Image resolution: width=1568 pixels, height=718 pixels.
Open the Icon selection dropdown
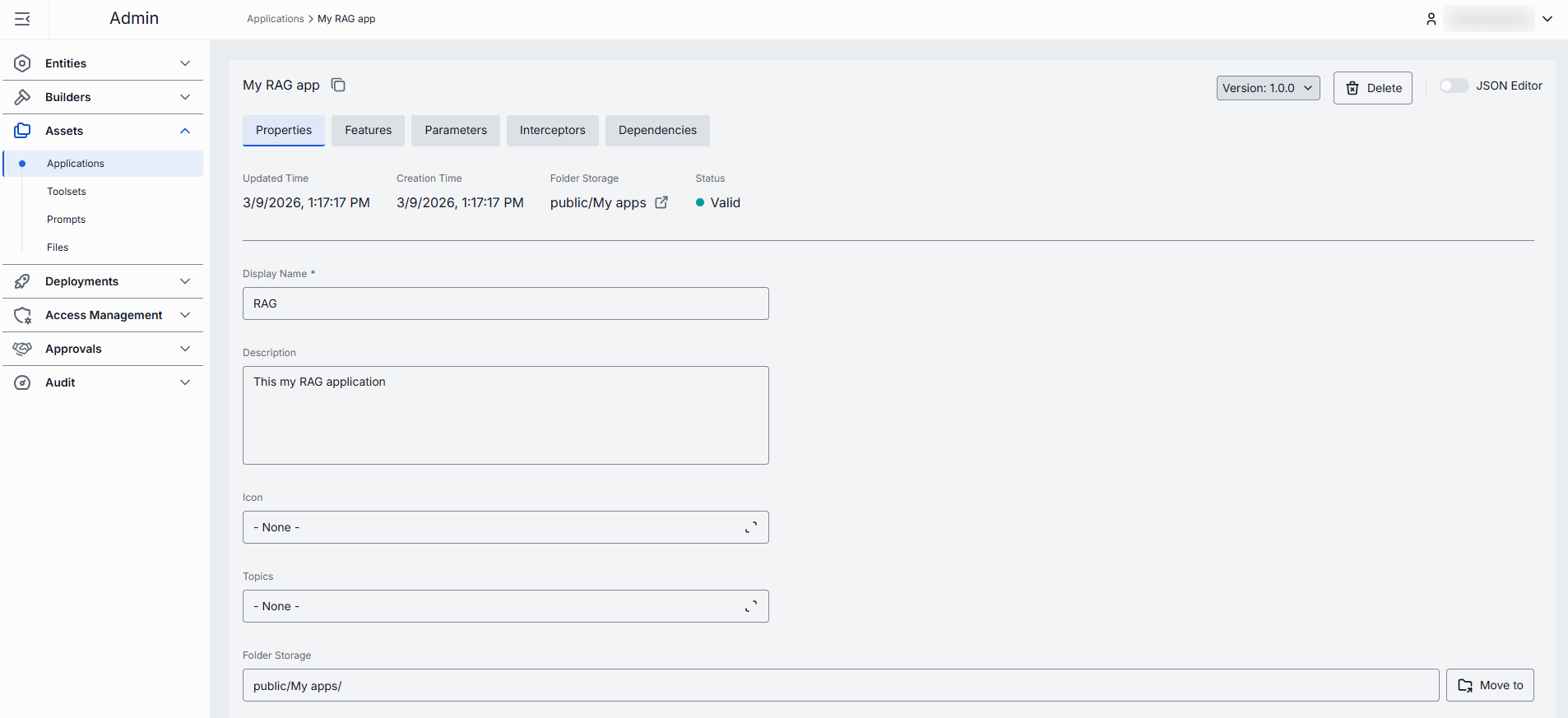point(505,527)
